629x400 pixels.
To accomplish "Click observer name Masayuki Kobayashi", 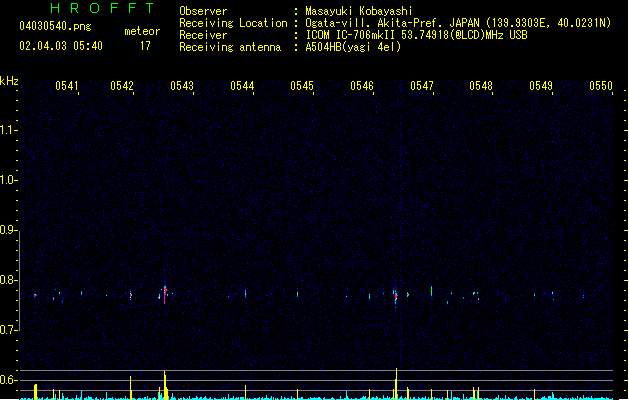I will click(359, 11).
